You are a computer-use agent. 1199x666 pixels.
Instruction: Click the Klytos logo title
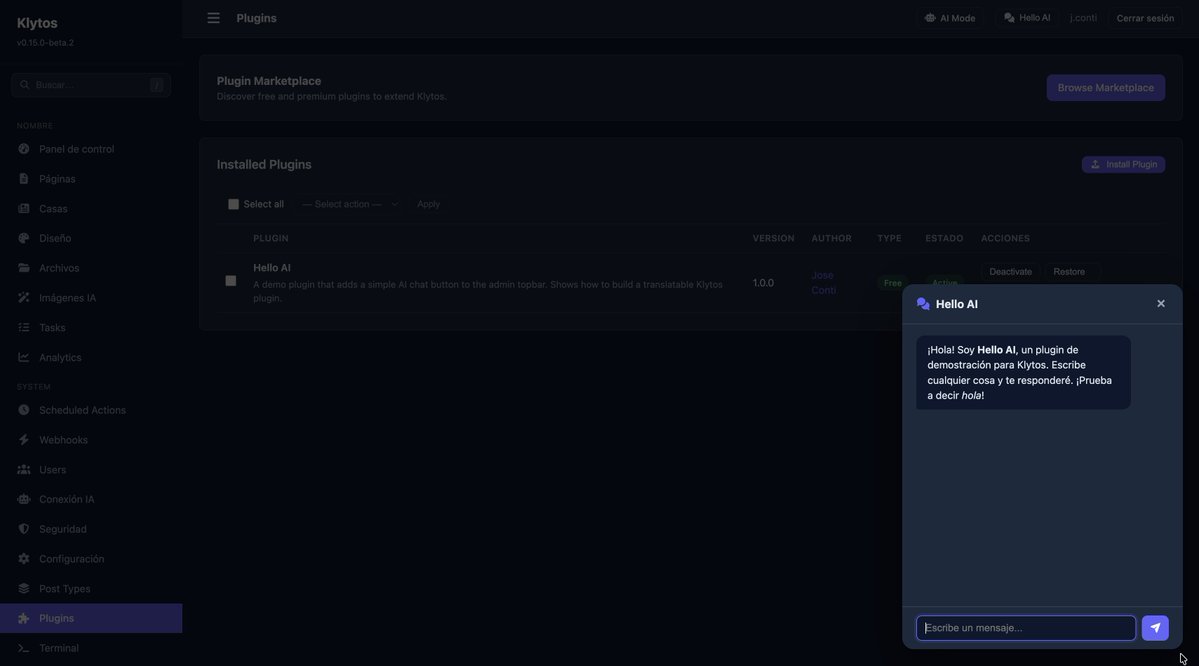coord(37,23)
